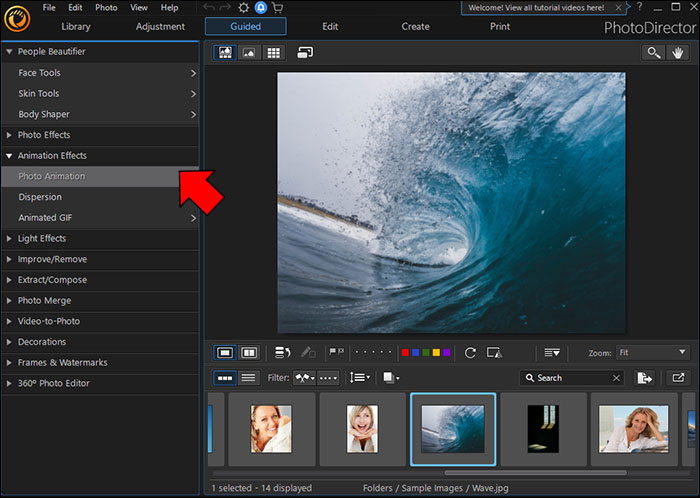700x498 pixels.
Task: Rotate photo with circular arrow icon
Action: 470,353
